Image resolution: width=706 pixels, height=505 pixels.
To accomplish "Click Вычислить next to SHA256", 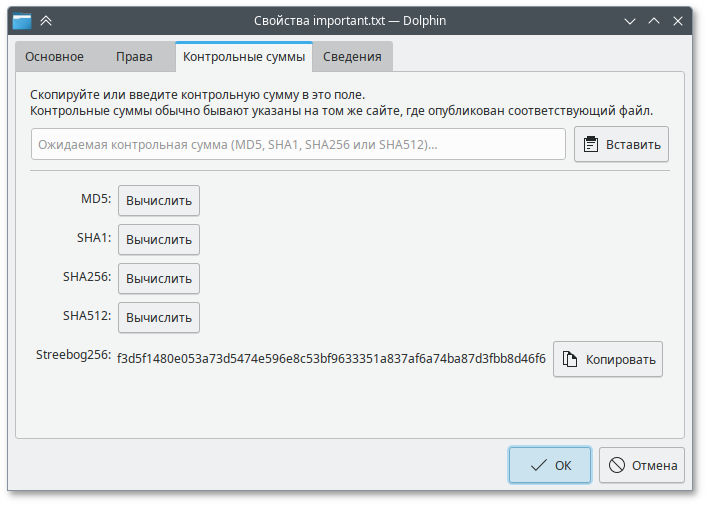I will (x=159, y=278).
